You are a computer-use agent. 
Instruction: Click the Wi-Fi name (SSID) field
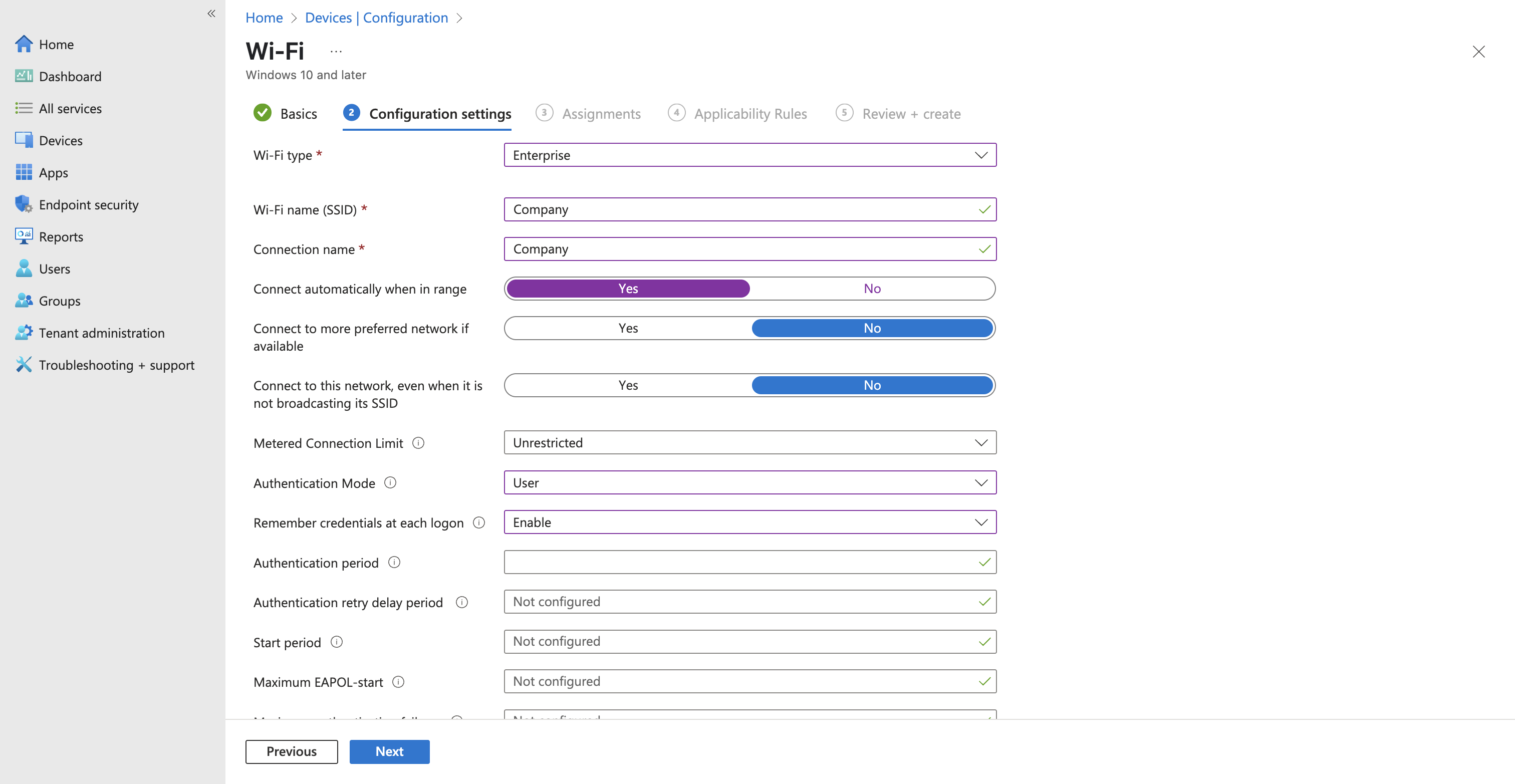tap(750, 209)
